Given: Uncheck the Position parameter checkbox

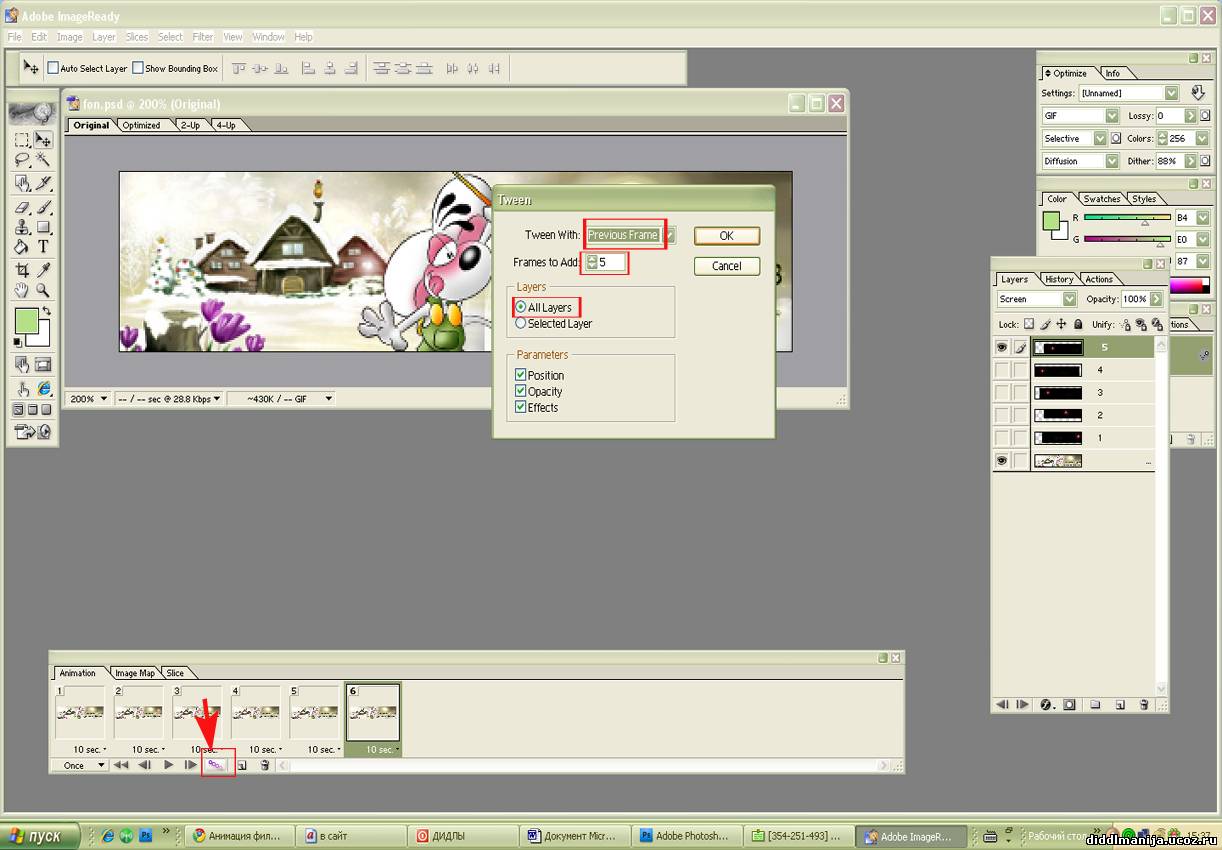Looking at the screenshot, I should (x=521, y=375).
